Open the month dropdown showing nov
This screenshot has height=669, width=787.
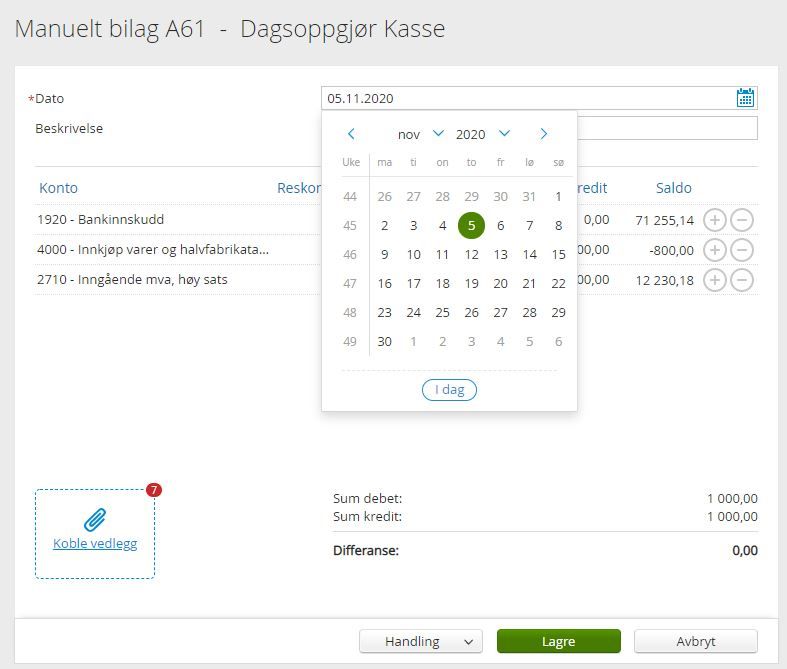click(421, 134)
